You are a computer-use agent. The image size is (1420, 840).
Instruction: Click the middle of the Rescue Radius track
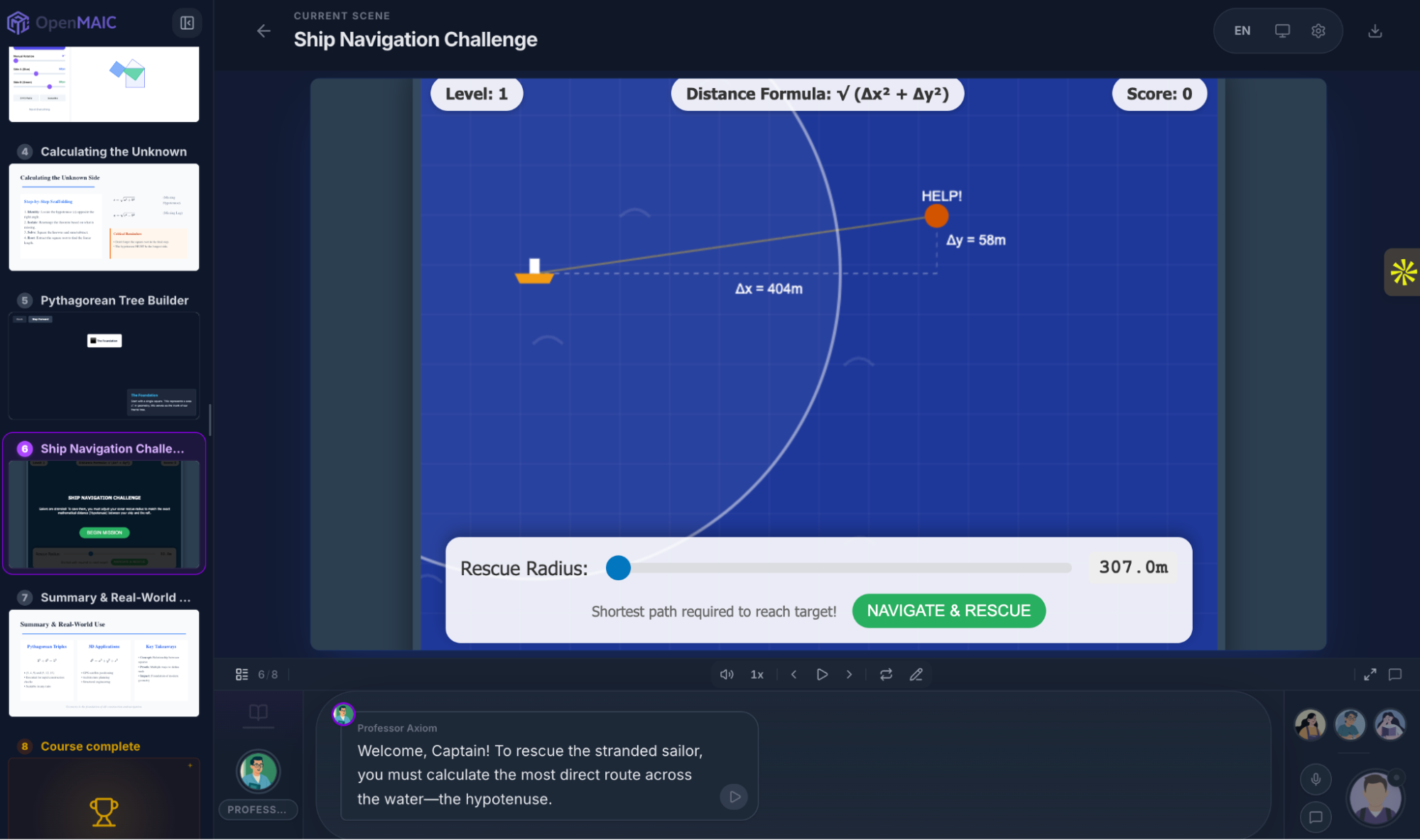[x=839, y=567]
